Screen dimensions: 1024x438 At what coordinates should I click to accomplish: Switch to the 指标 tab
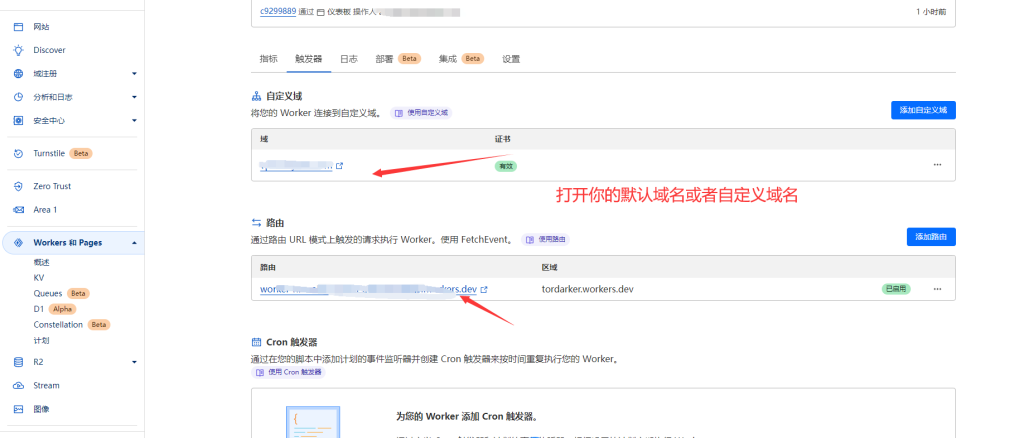click(x=268, y=59)
